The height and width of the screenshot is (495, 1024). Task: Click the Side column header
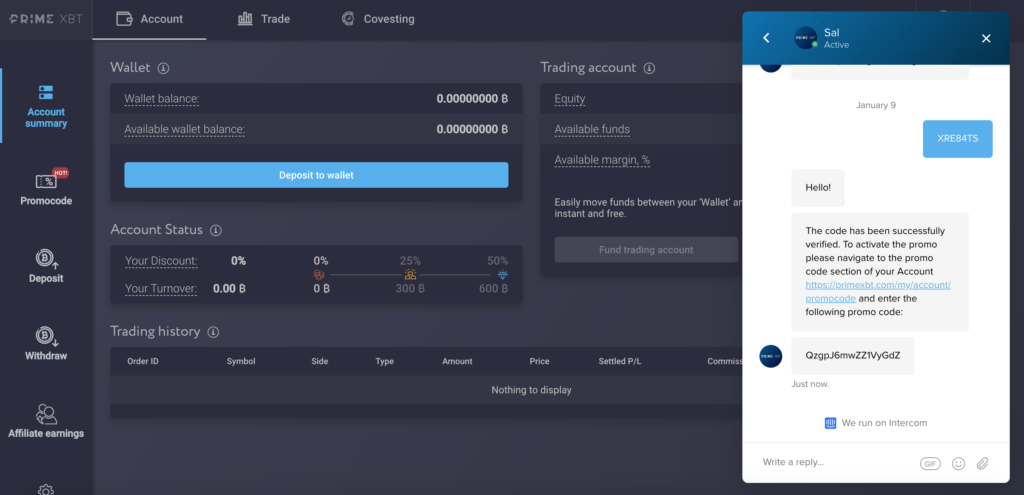319,361
